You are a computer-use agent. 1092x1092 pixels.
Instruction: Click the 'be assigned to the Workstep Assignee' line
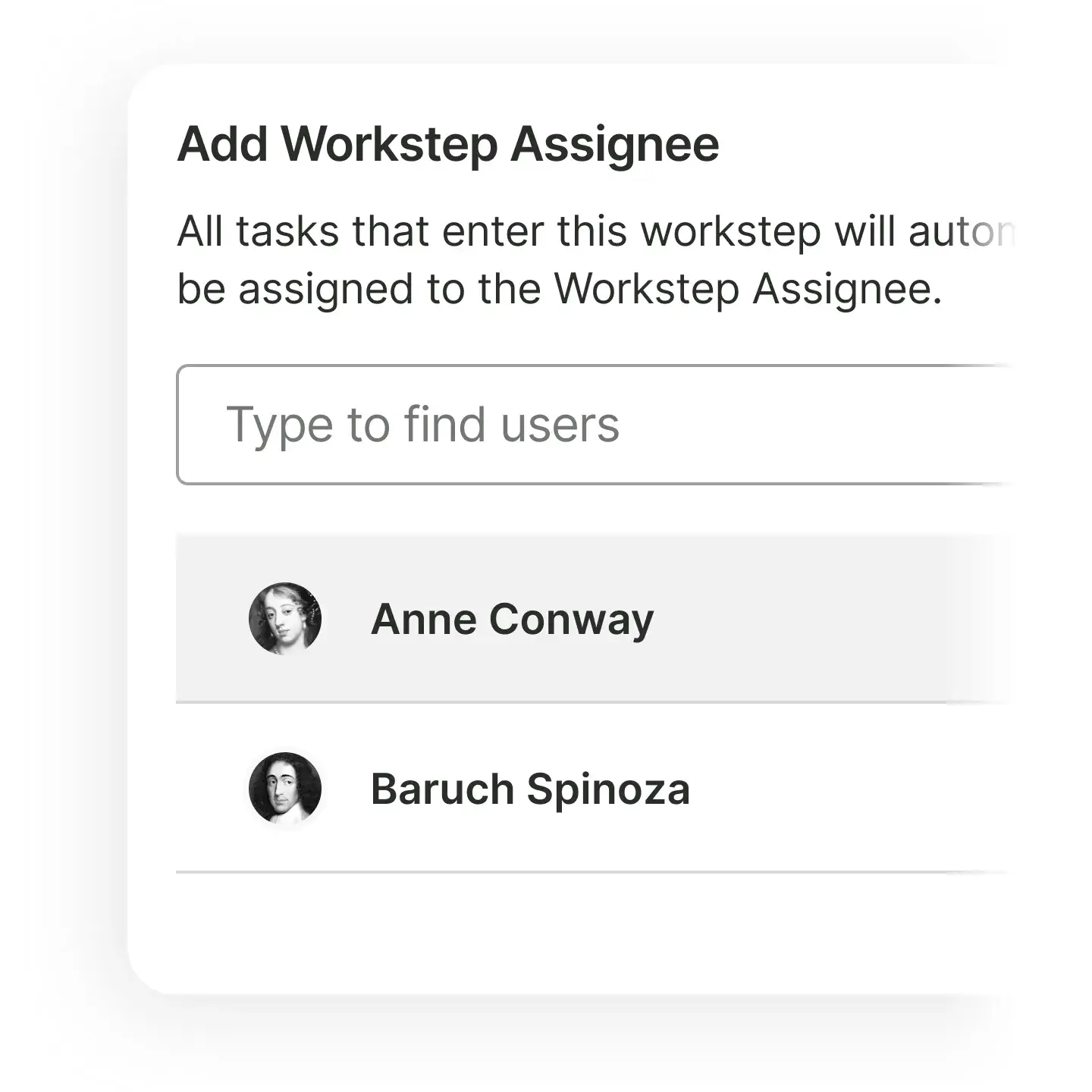559,289
